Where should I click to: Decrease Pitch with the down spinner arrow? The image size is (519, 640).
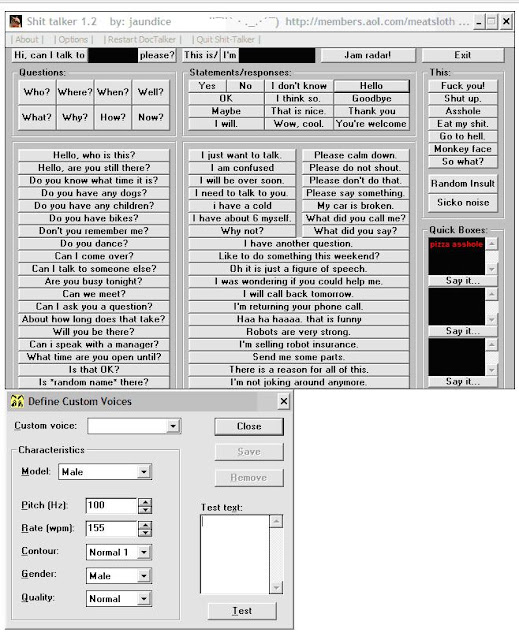point(145,510)
